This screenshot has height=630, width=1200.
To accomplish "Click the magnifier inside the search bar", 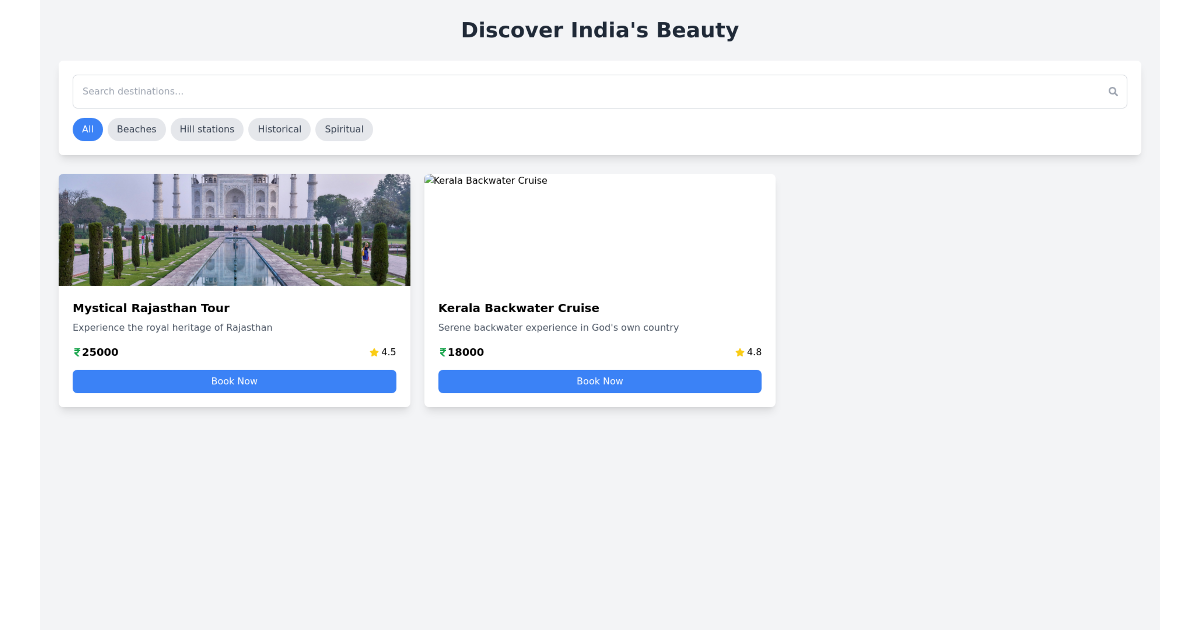I will (x=1112, y=91).
